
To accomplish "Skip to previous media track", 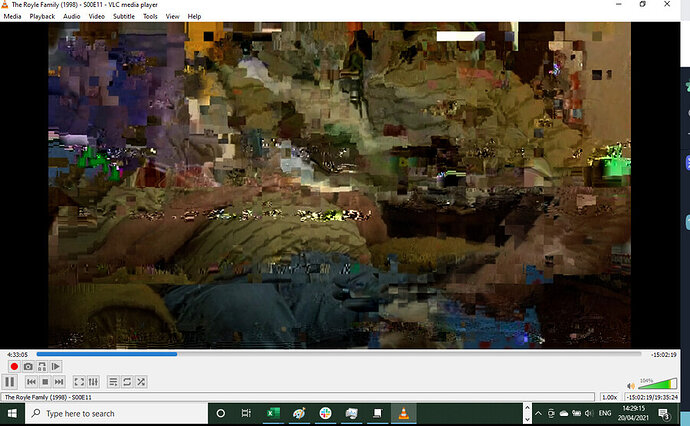I will pyautogui.click(x=31, y=382).
